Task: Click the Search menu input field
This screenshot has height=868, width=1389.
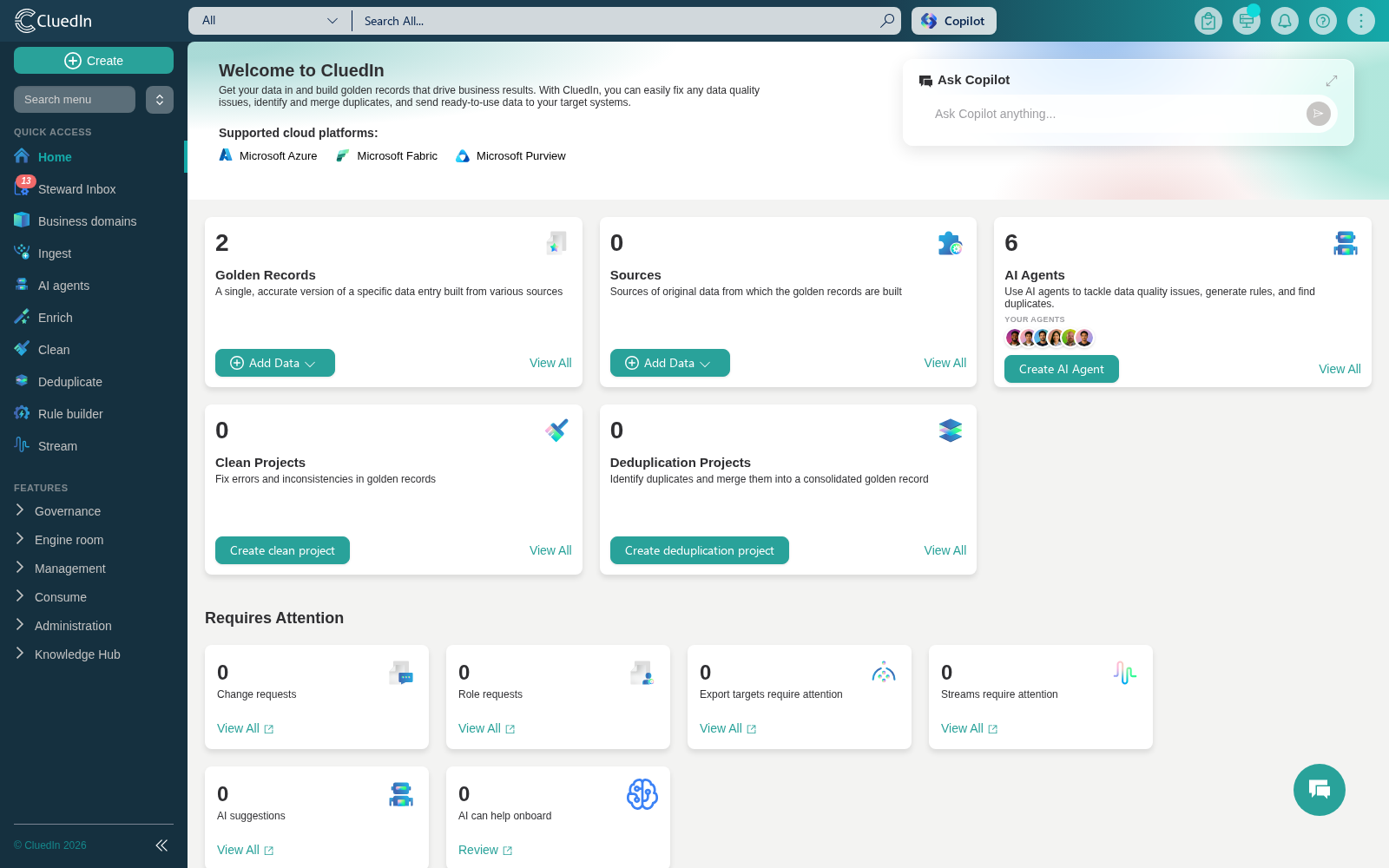Action: tap(75, 100)
